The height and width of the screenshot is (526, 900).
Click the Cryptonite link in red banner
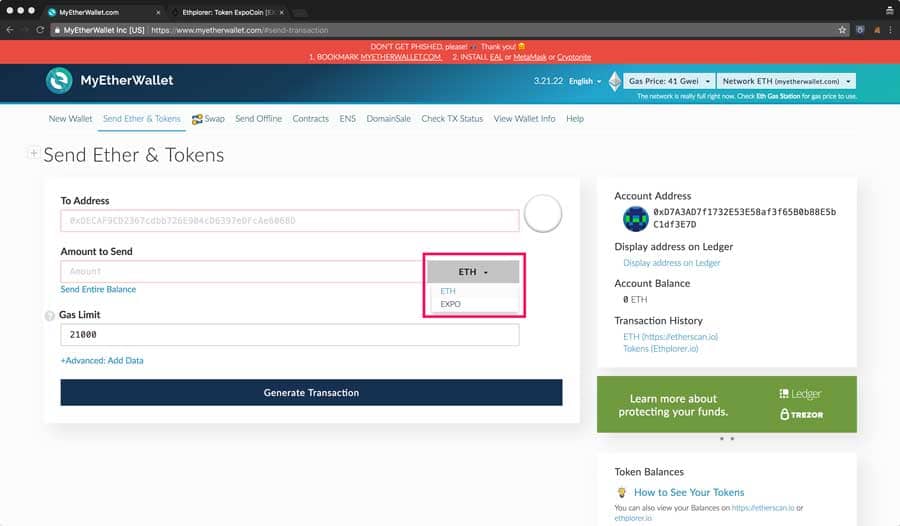click(x=574, y=57)
